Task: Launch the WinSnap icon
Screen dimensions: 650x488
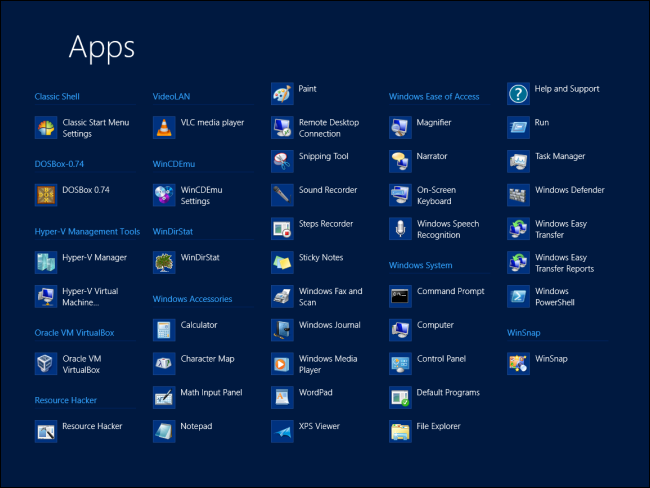Action: (x=518, y=364)
